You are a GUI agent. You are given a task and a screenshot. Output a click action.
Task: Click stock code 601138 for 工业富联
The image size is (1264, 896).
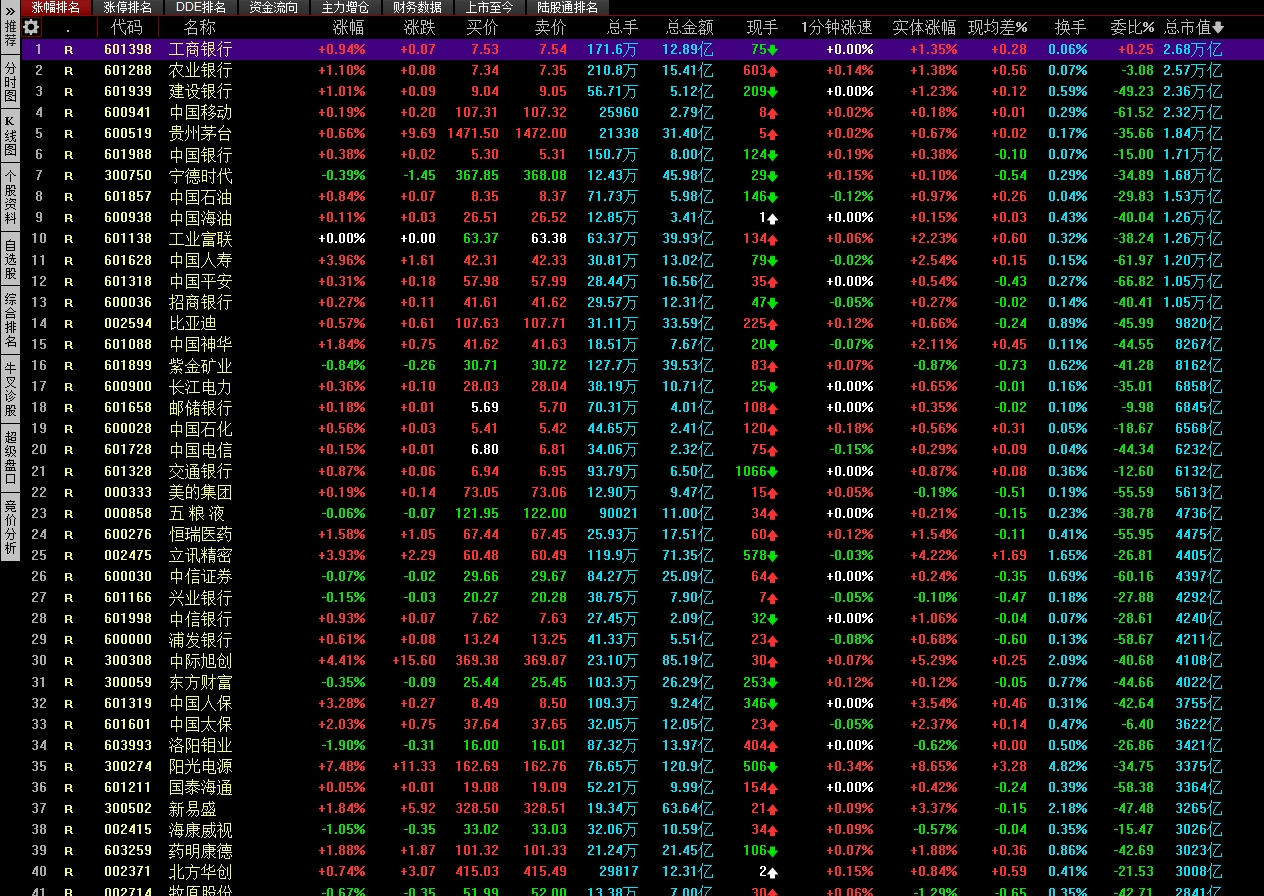click(x=128, y=238)
